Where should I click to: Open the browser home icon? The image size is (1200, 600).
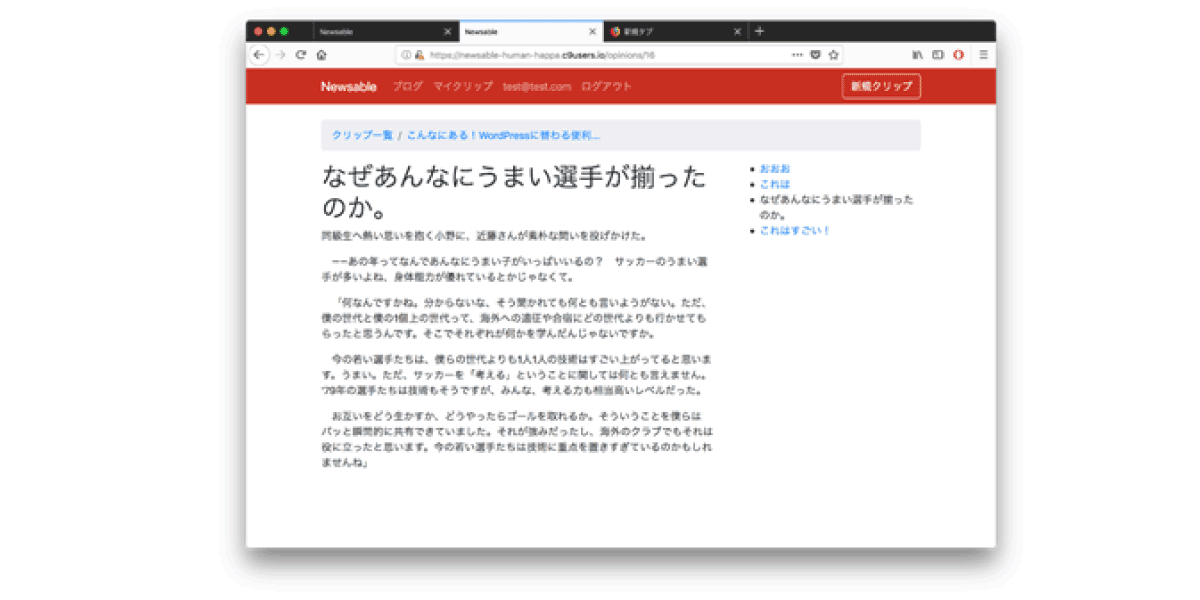321,55
